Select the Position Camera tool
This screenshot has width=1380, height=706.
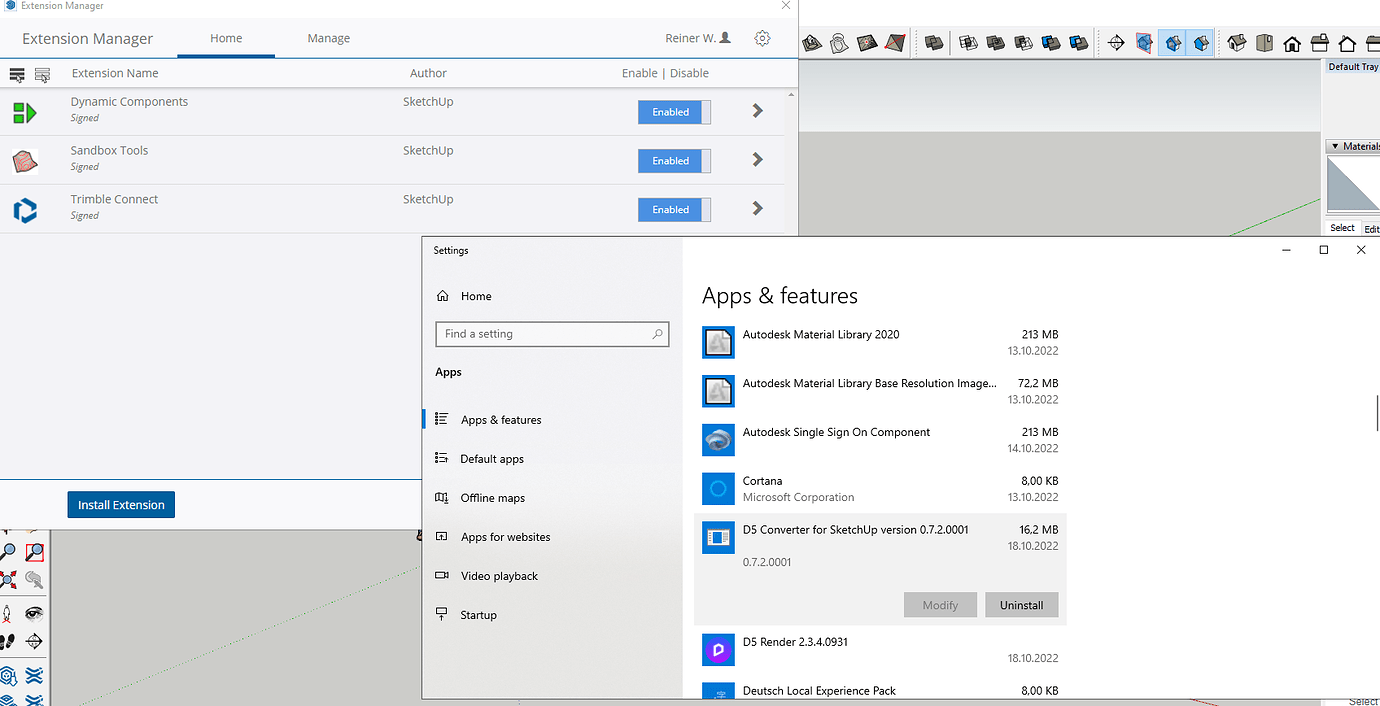click(8, 613)
